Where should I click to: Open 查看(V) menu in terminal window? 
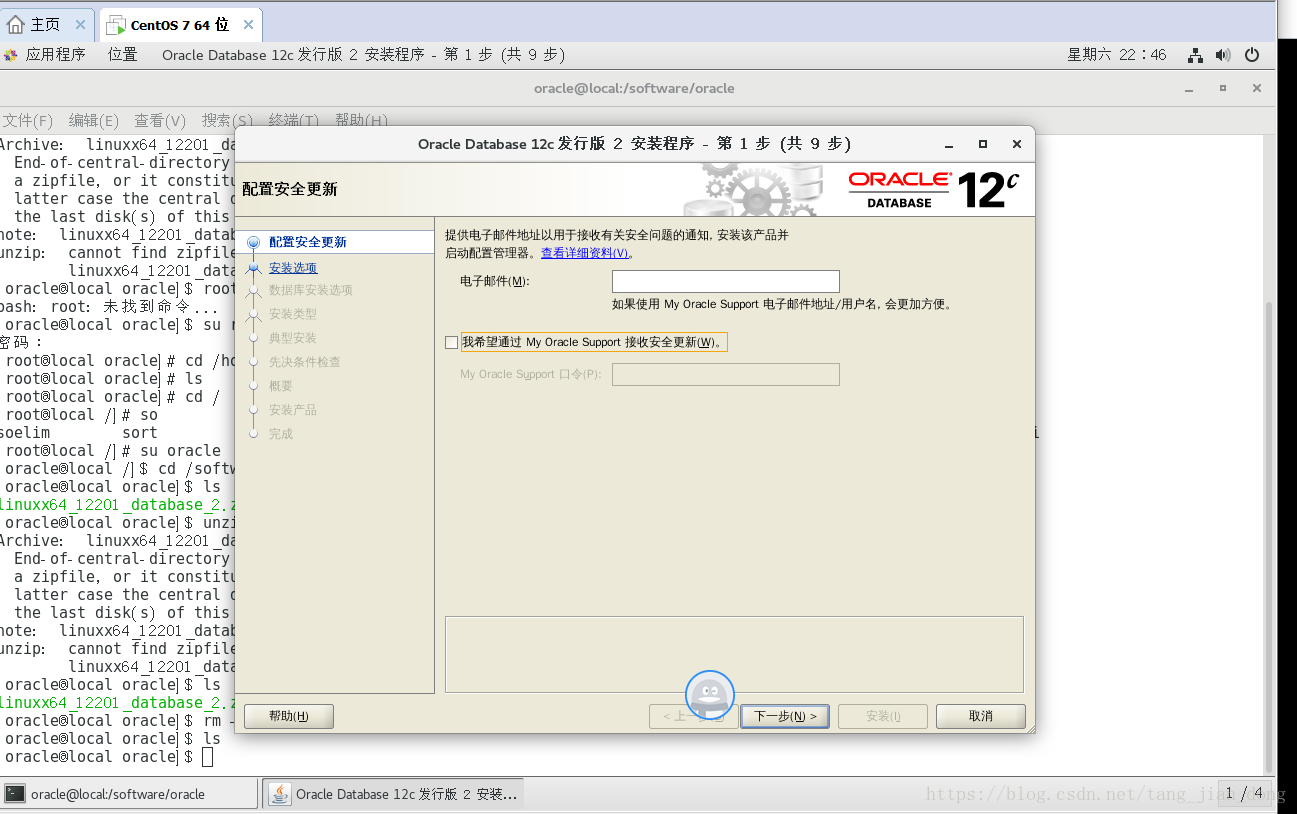click(x=160, y=120)
